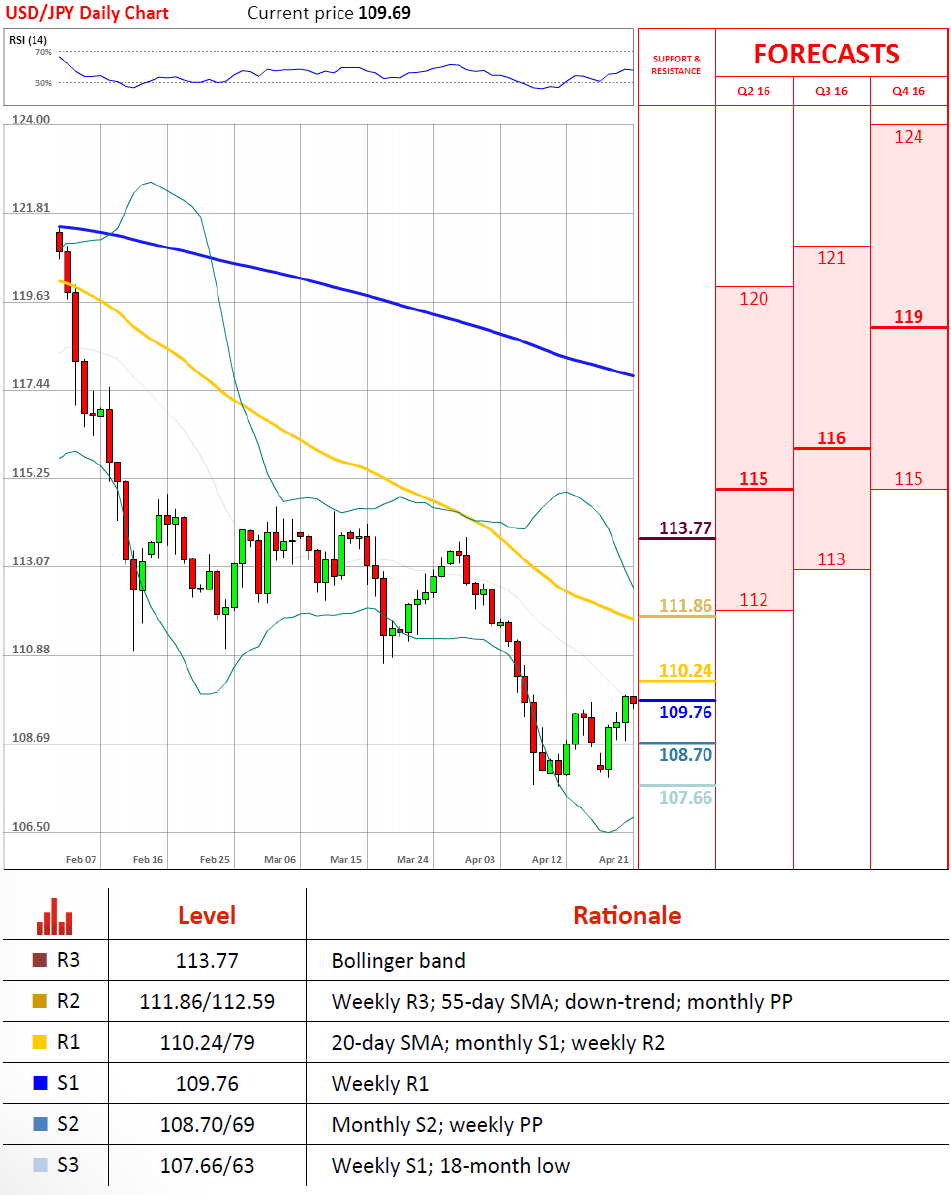The image size is (951, 1195).
Task: Switch to the Q3 16 forecast column
Action: (831, 91)
